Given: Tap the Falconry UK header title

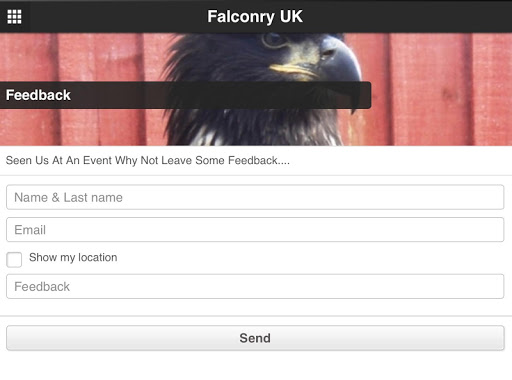Looking at the screenshot, I should [255, 16].
